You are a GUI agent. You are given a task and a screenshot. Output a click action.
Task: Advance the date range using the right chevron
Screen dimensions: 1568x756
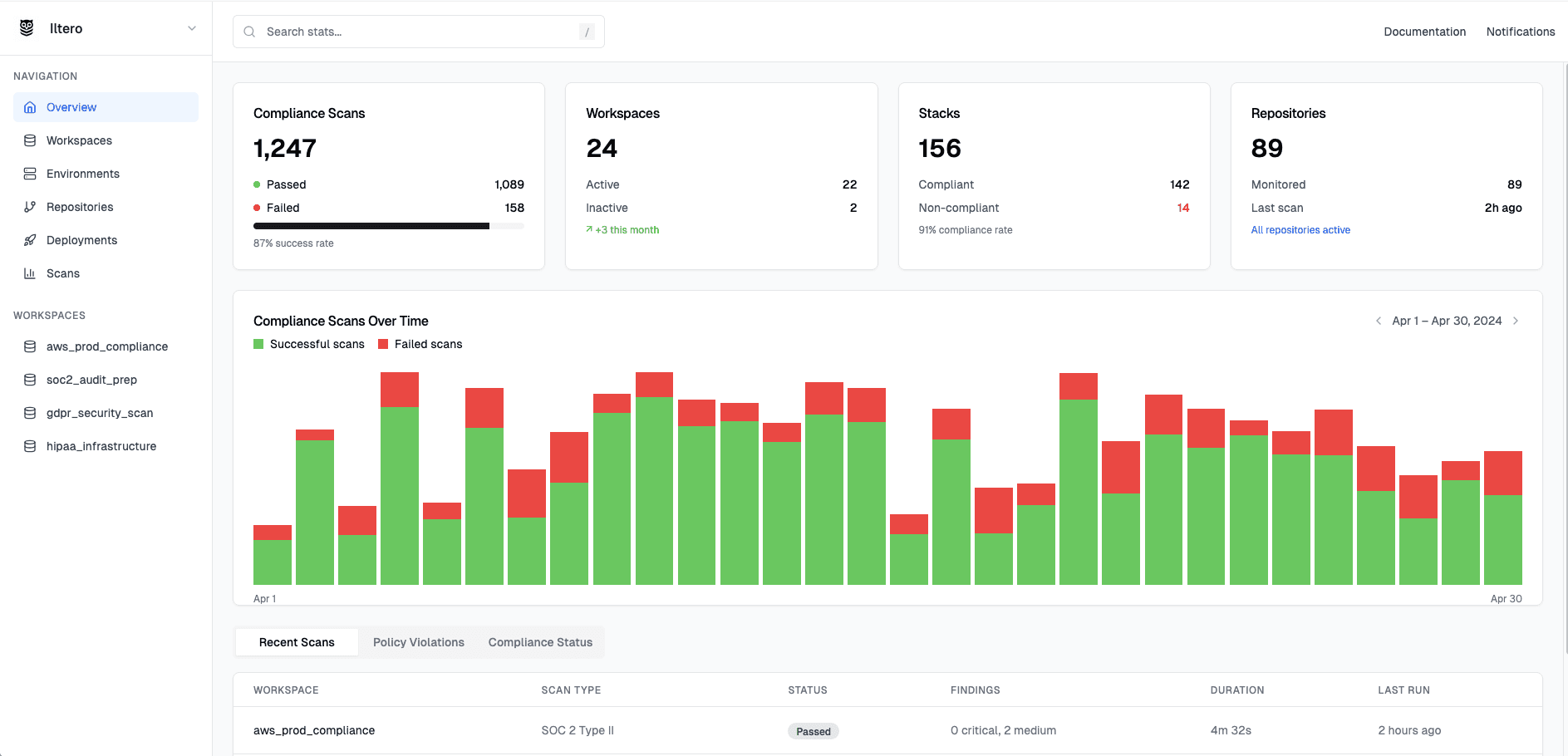click(x=1516, y=321)
